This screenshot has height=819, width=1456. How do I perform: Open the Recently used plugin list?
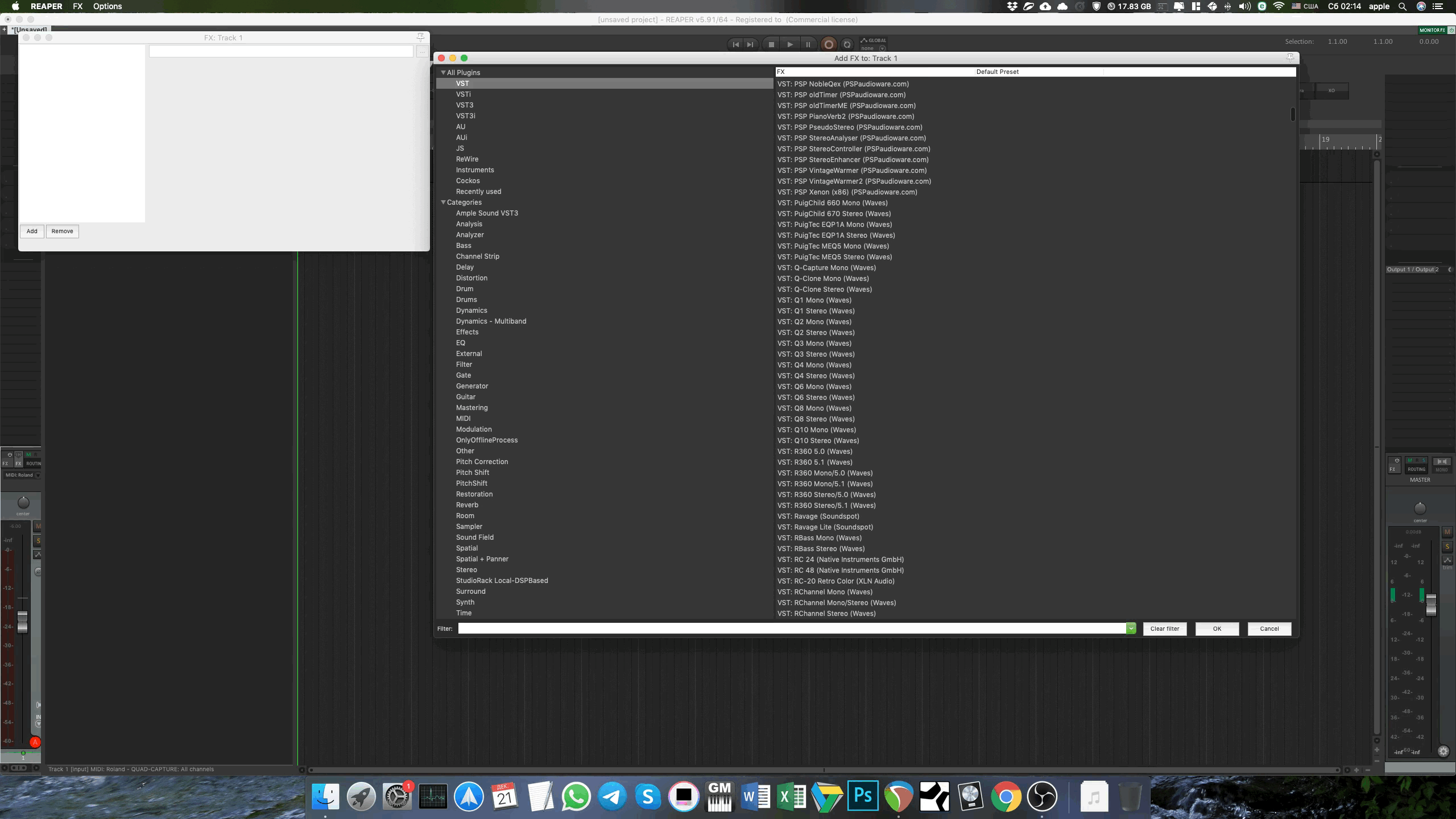coord(478,191)
